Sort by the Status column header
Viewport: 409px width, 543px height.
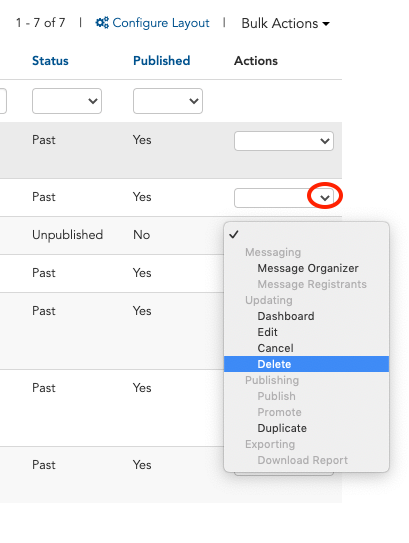point(50,61)
